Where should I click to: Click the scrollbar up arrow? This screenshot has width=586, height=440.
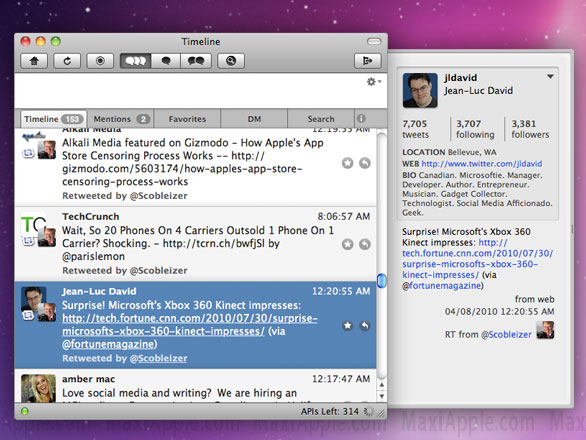(382, 385)
